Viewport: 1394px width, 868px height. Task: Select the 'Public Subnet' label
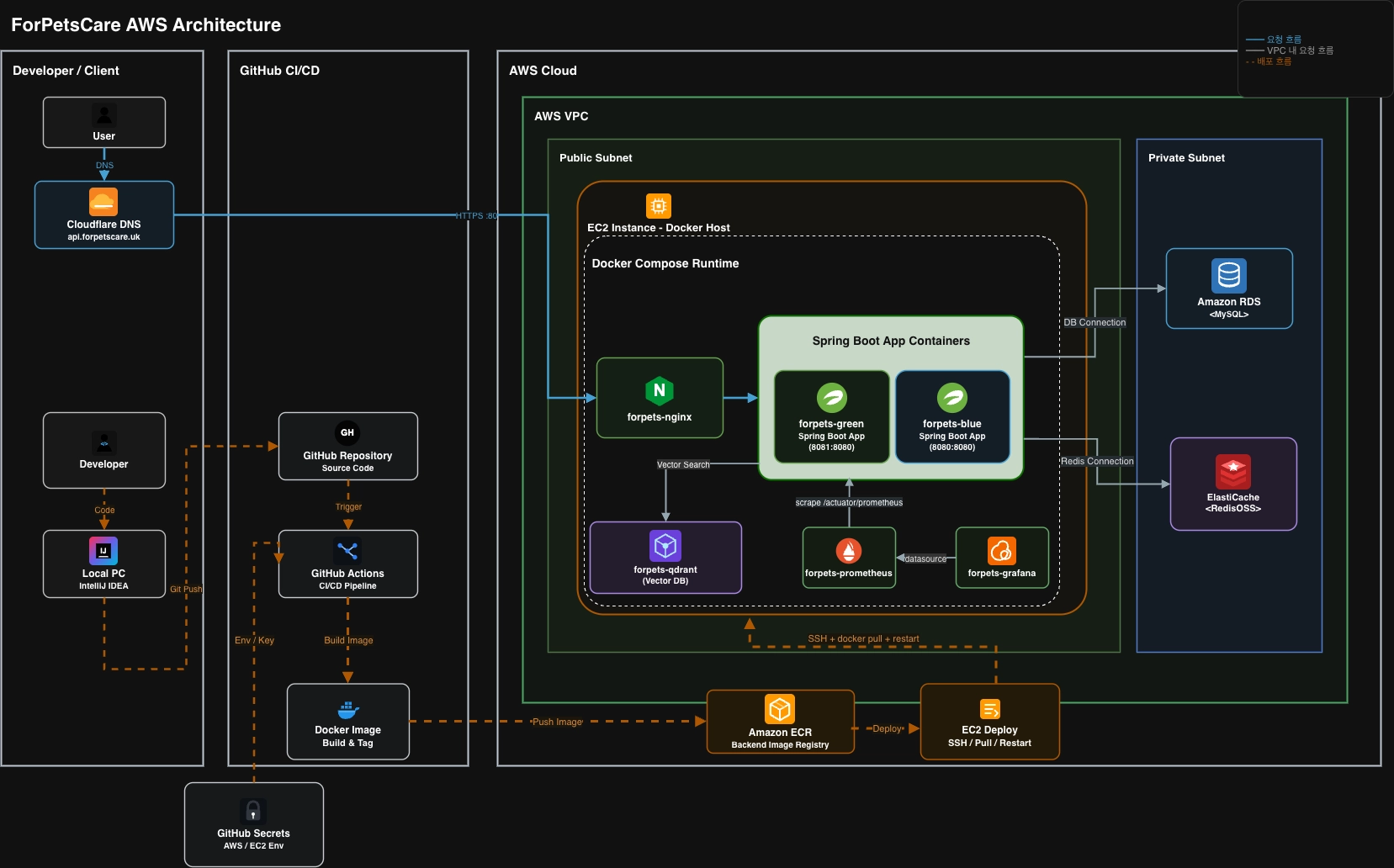[x=596, y=157]
